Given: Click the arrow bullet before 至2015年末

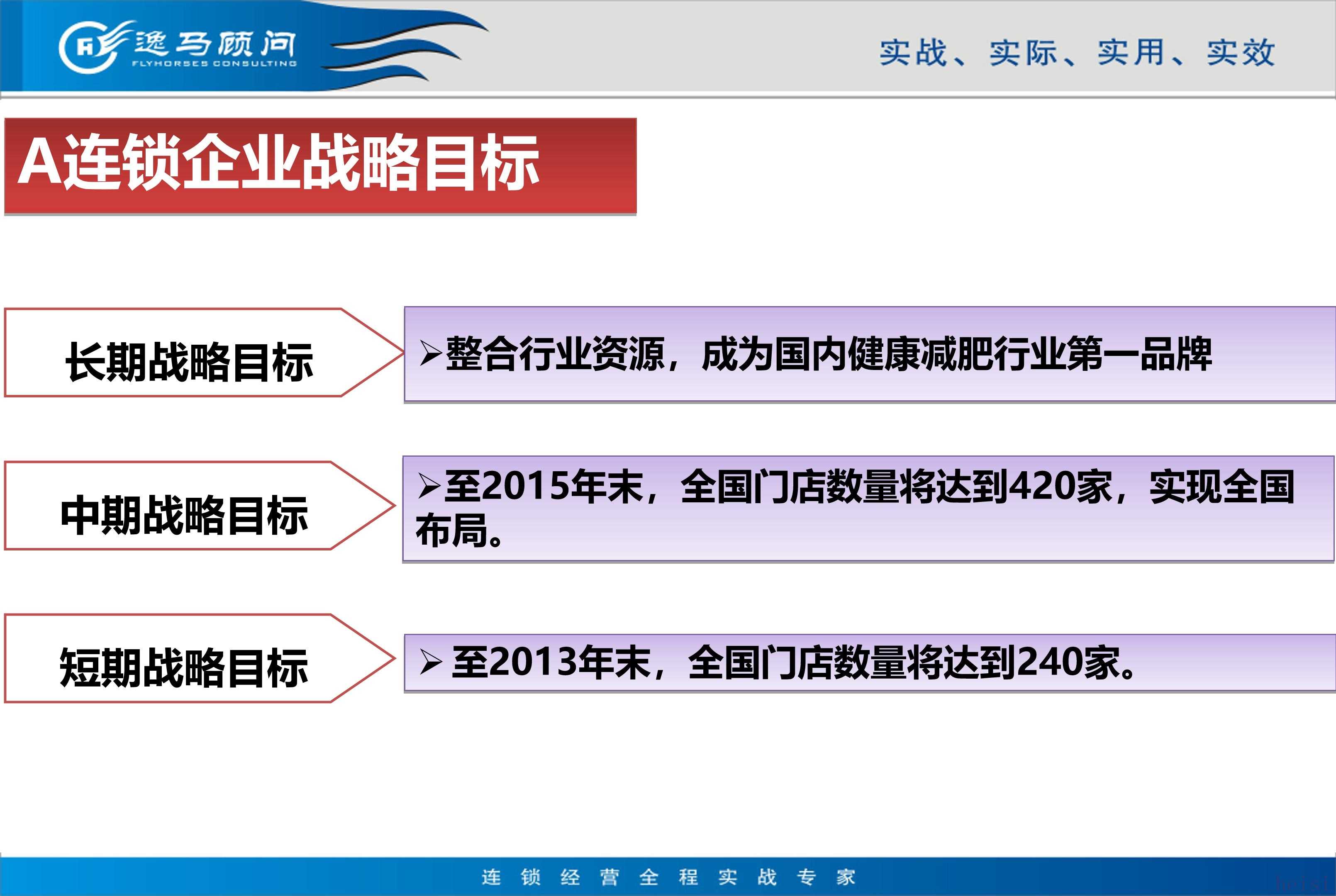Looking at the screenshot, I should [x=429, y=486].
